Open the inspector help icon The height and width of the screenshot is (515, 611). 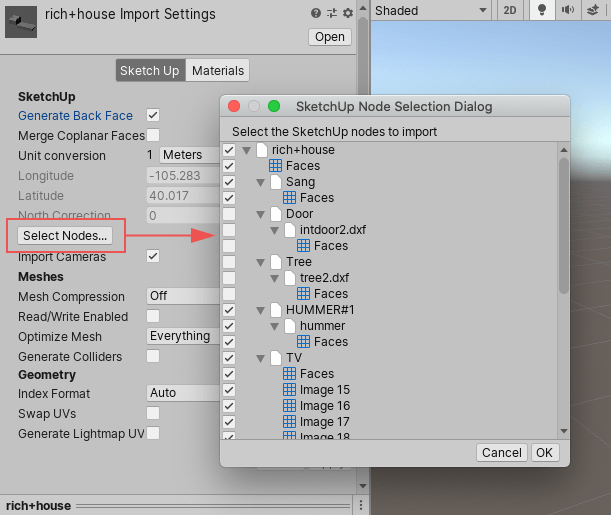tap(317, 13)
